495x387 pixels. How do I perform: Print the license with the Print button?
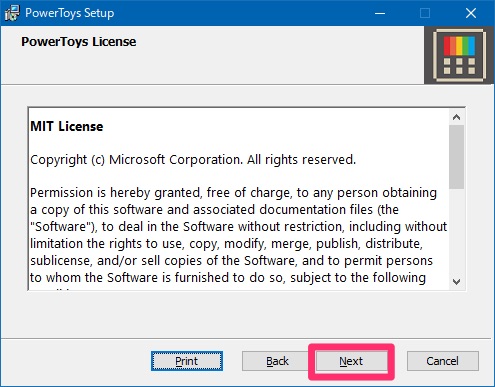187,361
